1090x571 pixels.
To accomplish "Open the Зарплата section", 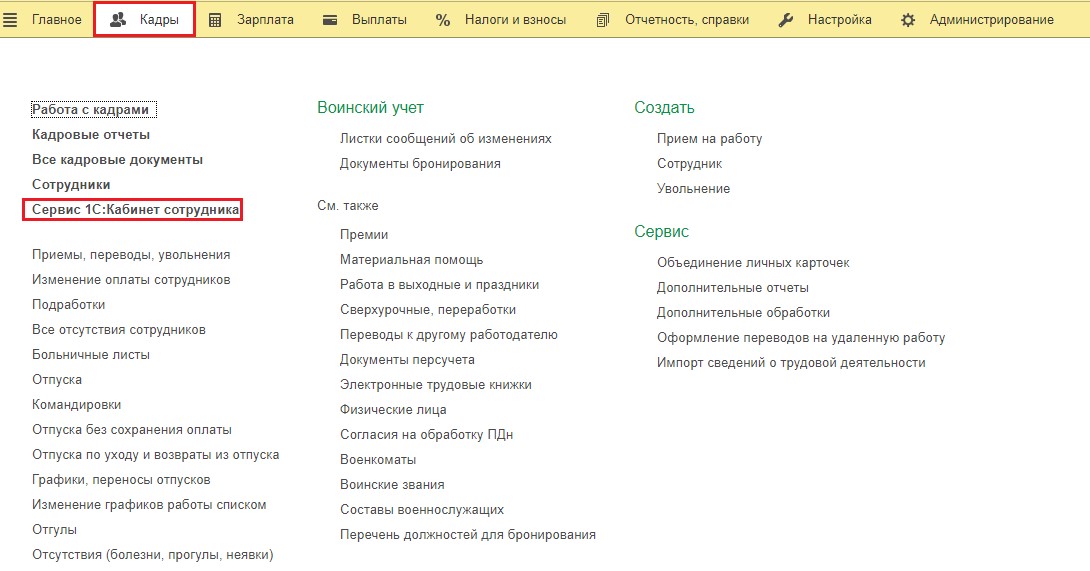I will [x=265, y=20].
